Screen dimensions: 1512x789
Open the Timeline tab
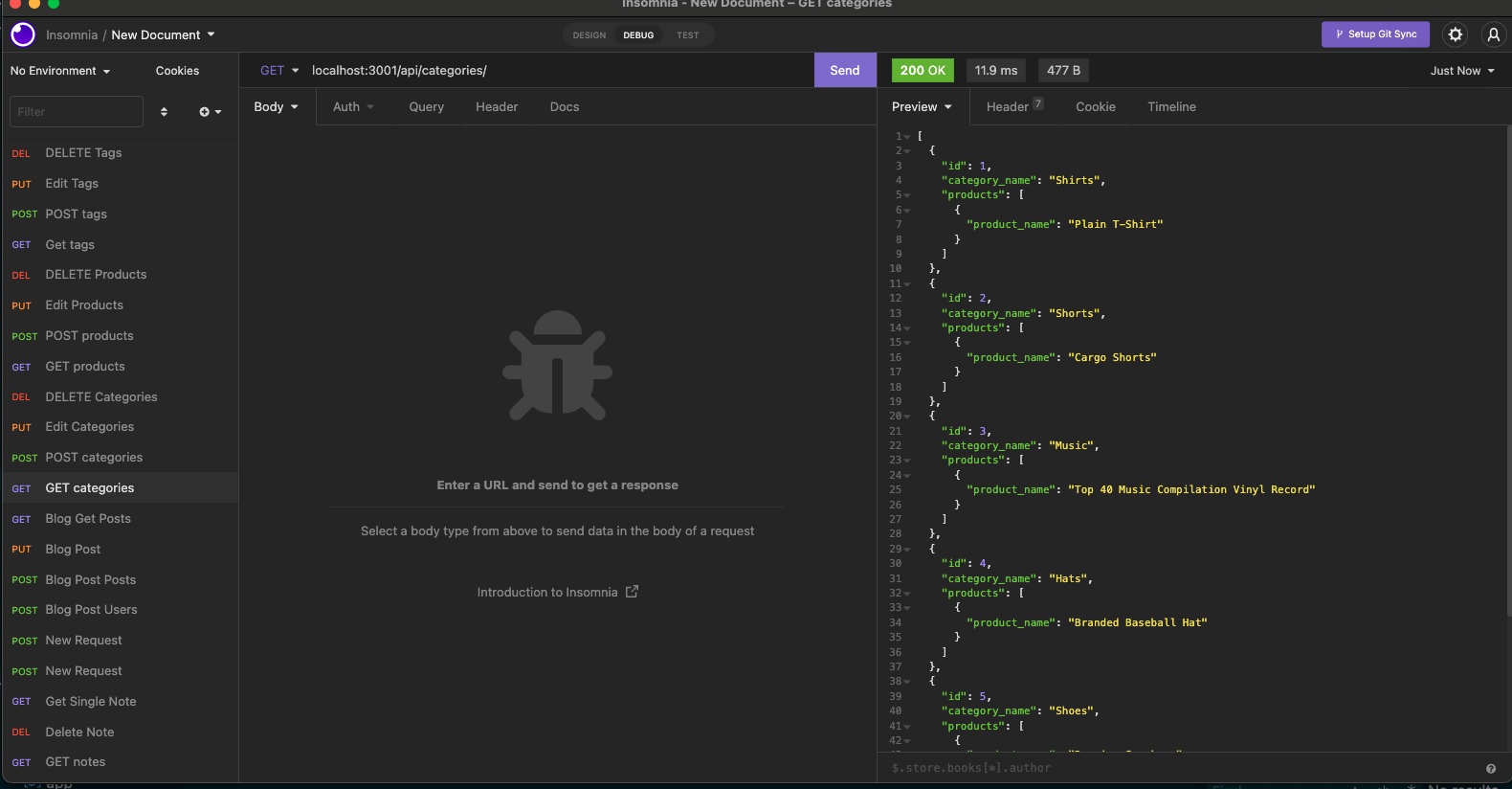[x=1172, y=107]
